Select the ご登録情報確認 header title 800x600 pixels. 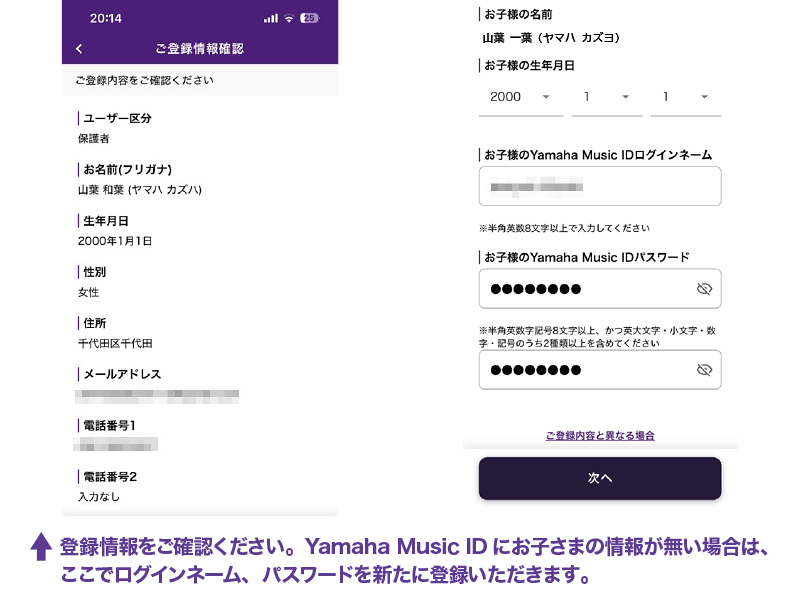tap(199, 49)
